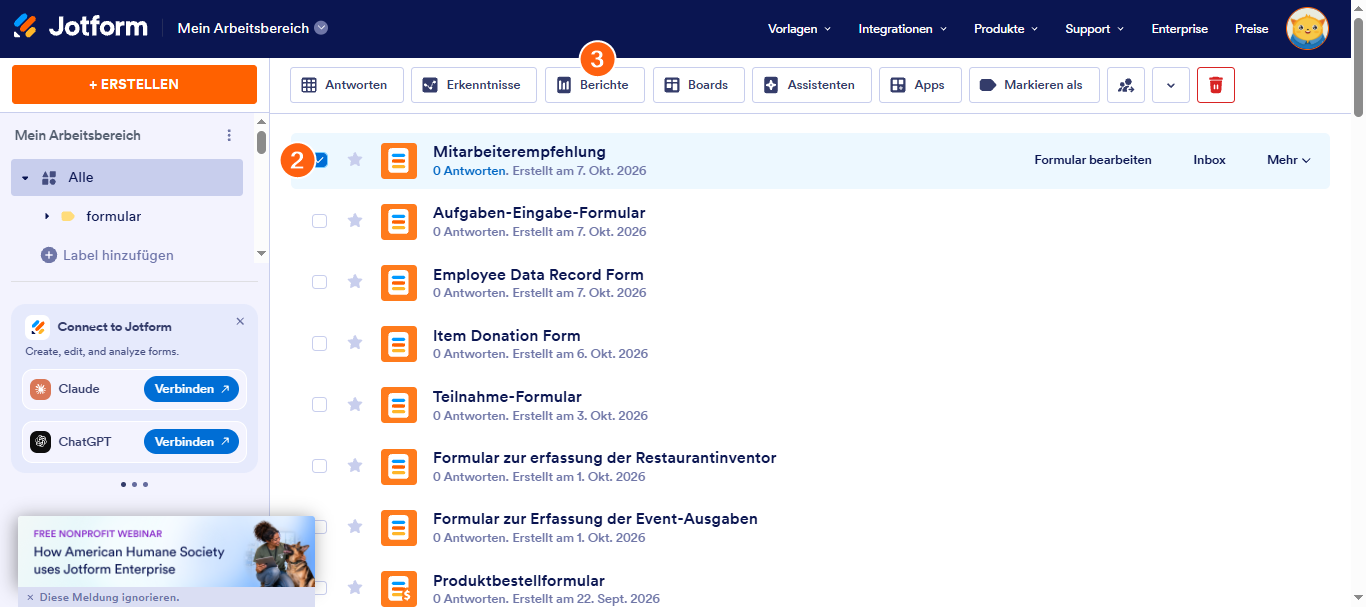Open Formular zur Erfassung der Event-Ausgaben
This screenshot has width=1366, height=607.
coord(595,519)
